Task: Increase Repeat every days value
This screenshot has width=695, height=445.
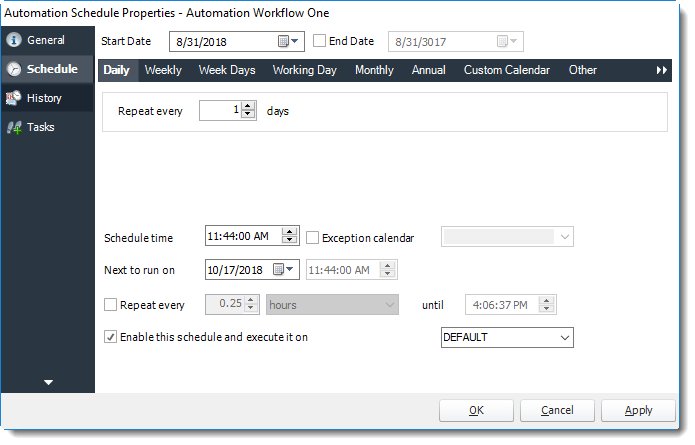Action: point(248,106)
